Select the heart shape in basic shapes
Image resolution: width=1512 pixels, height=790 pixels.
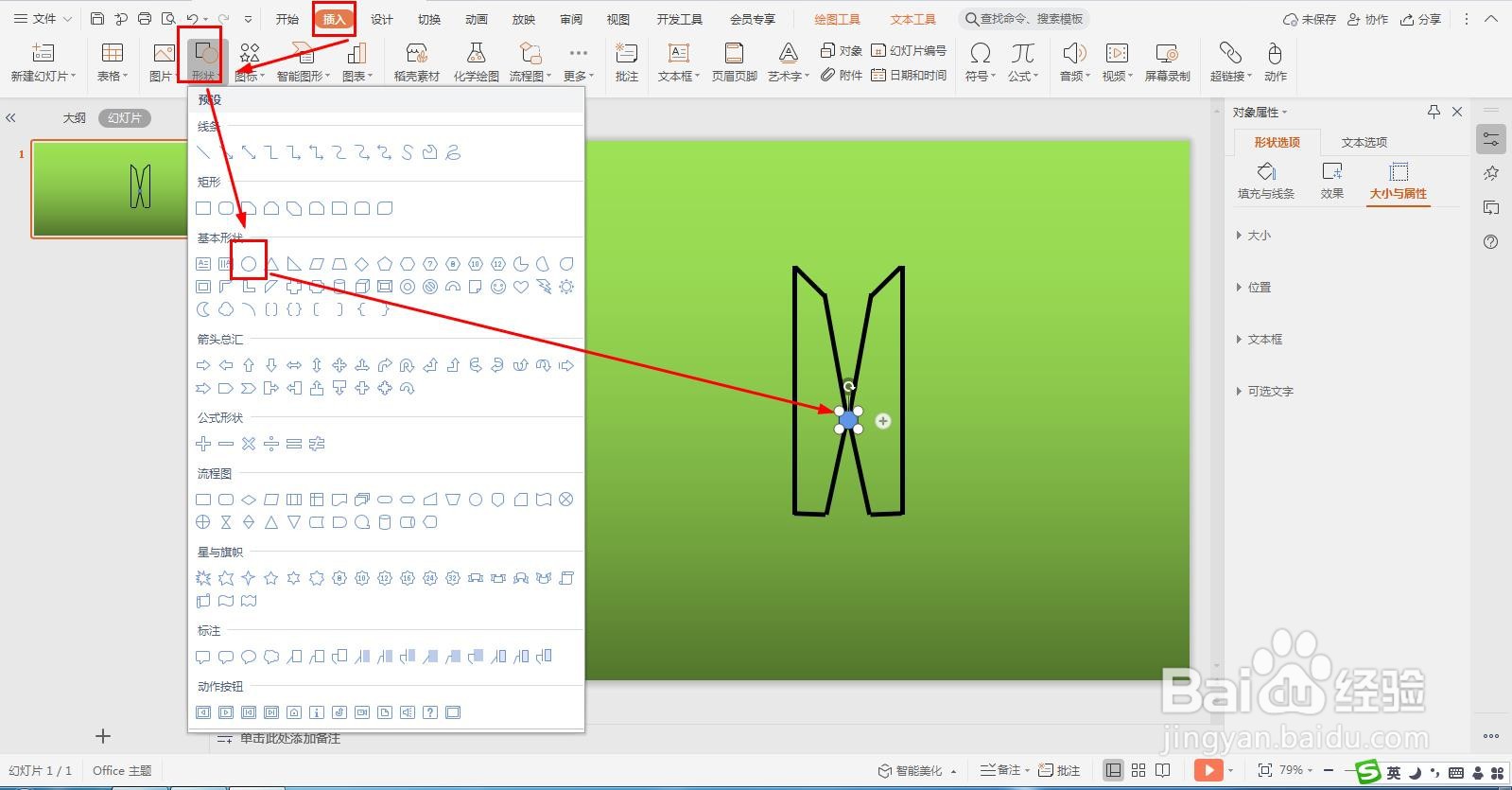pos(521,287)
